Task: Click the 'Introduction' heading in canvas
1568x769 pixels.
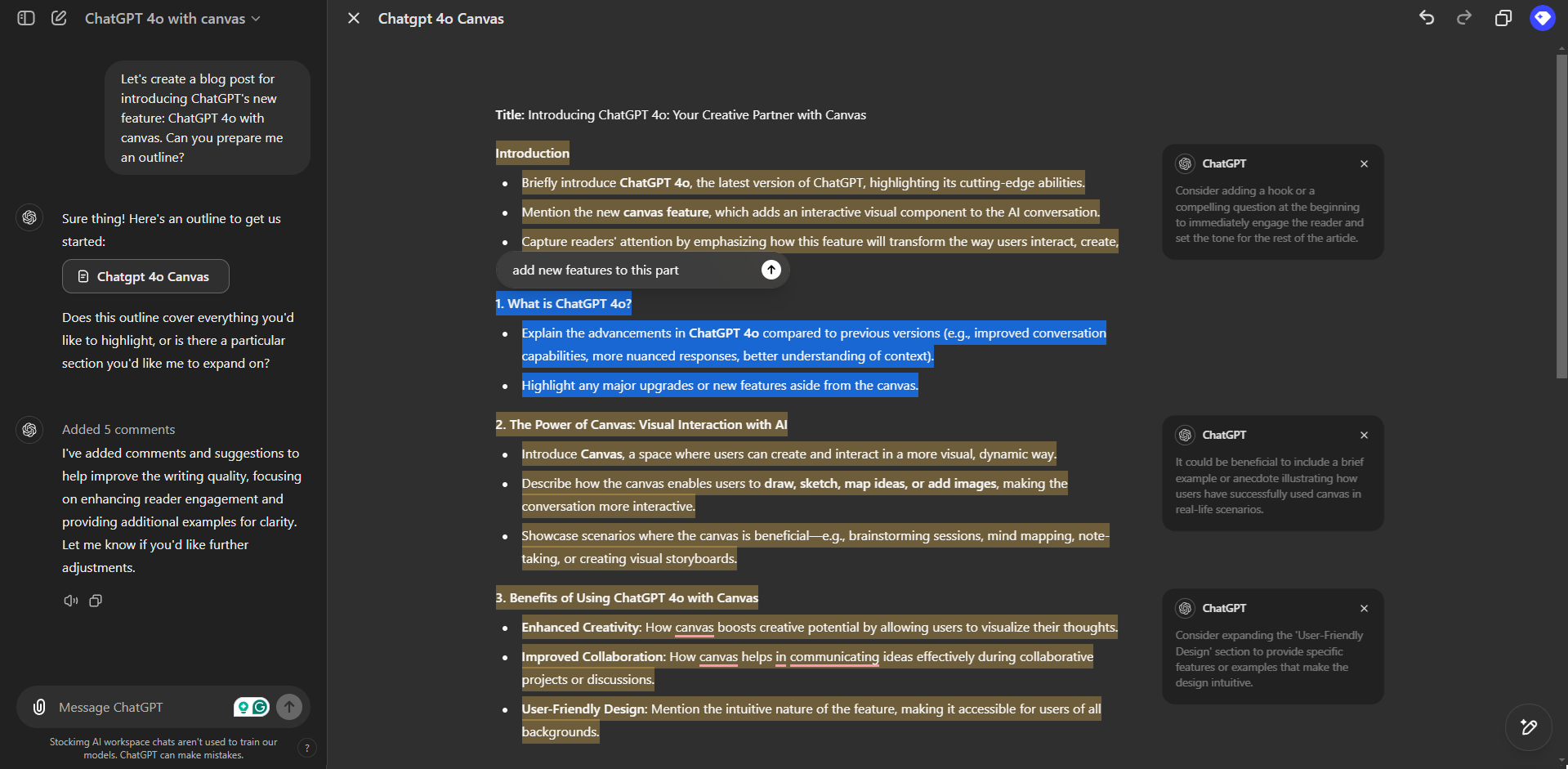Action: click(532, 153)
